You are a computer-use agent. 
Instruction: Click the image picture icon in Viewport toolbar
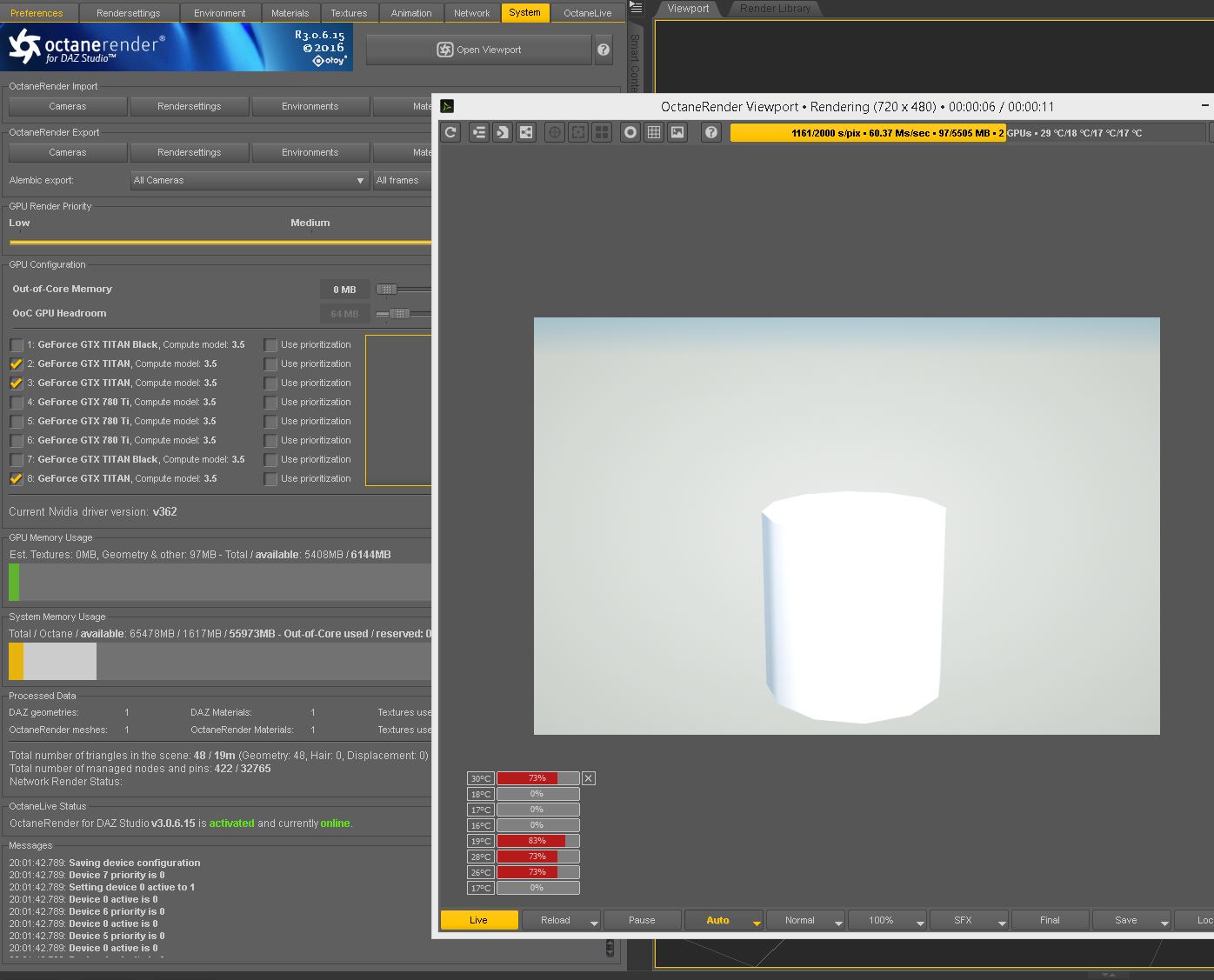click(x=677, y=132)
